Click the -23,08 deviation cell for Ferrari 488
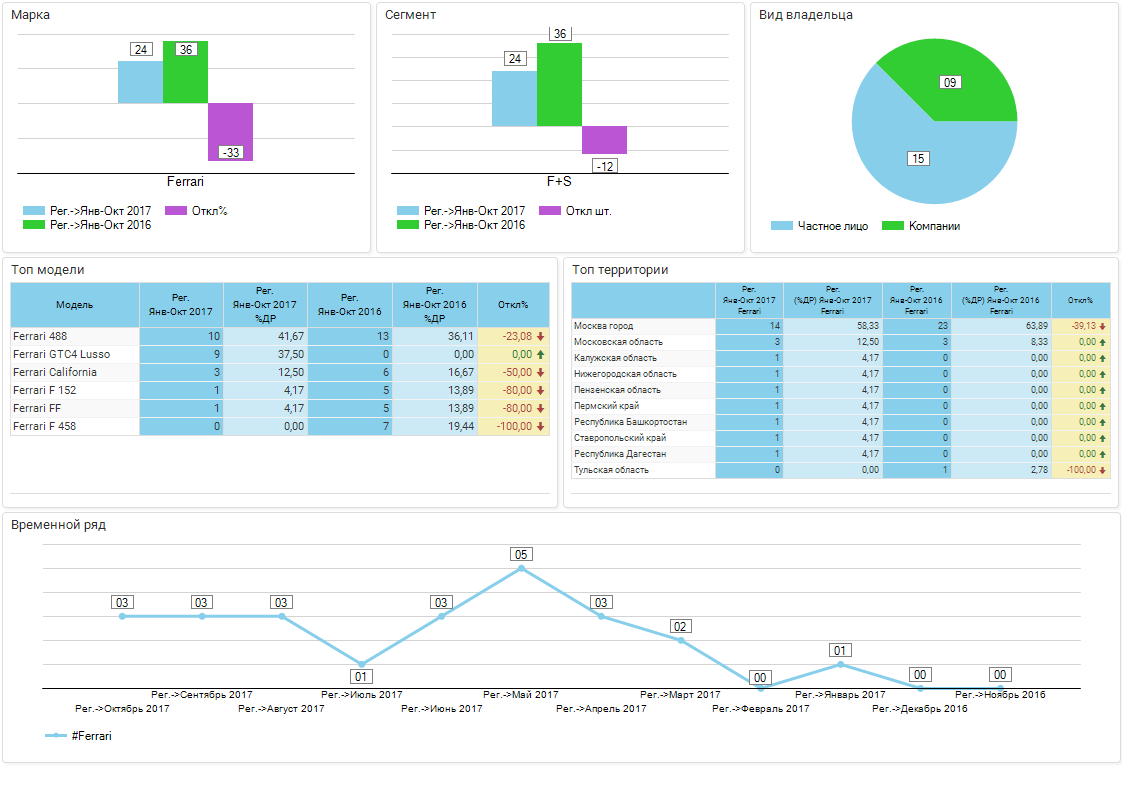1122x793 pixels. coord(514,336)
